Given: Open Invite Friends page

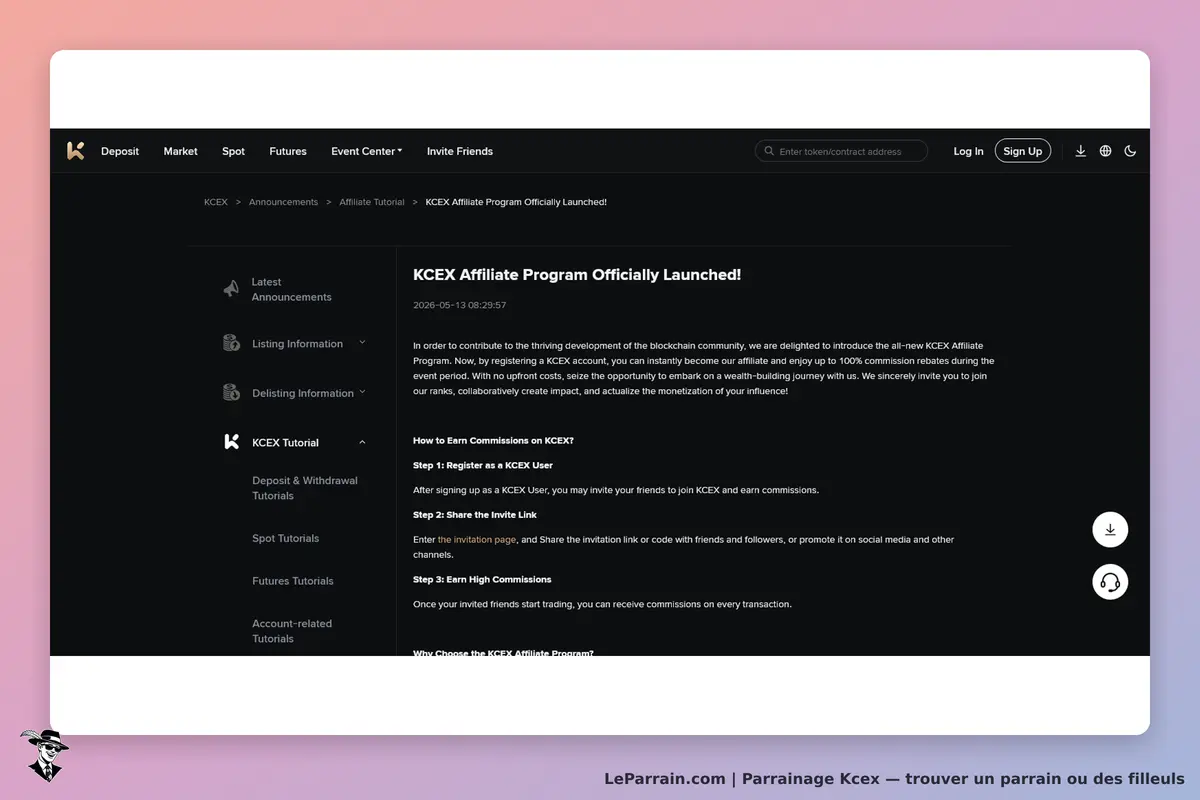Looking at the screenshot, I should click(x=460, y=151).
